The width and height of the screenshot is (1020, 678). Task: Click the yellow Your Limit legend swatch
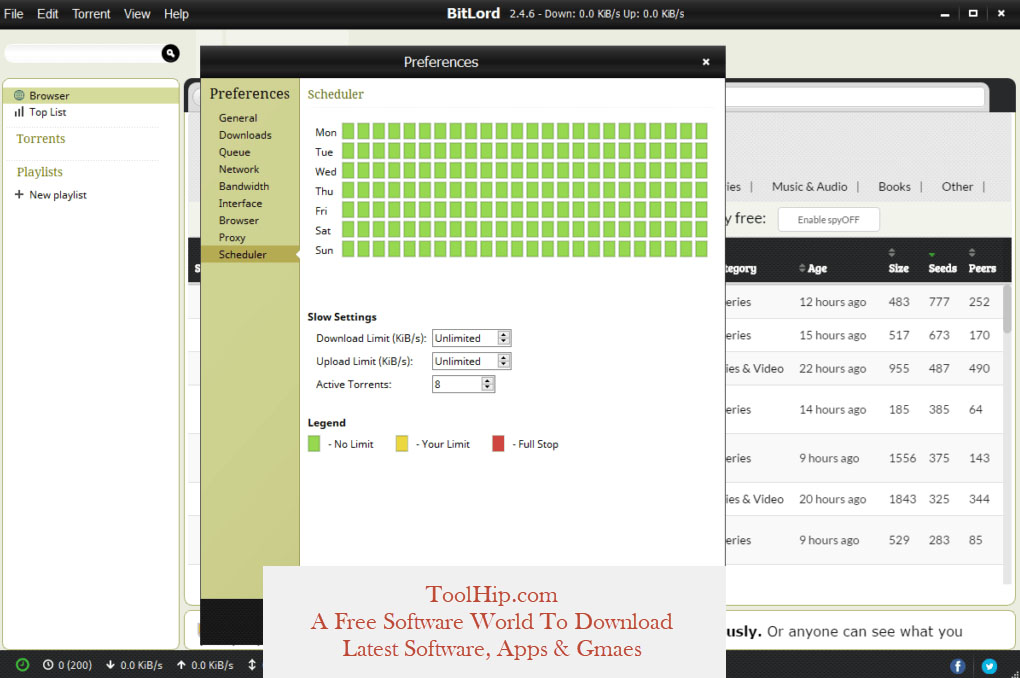(x=402, y=444)
